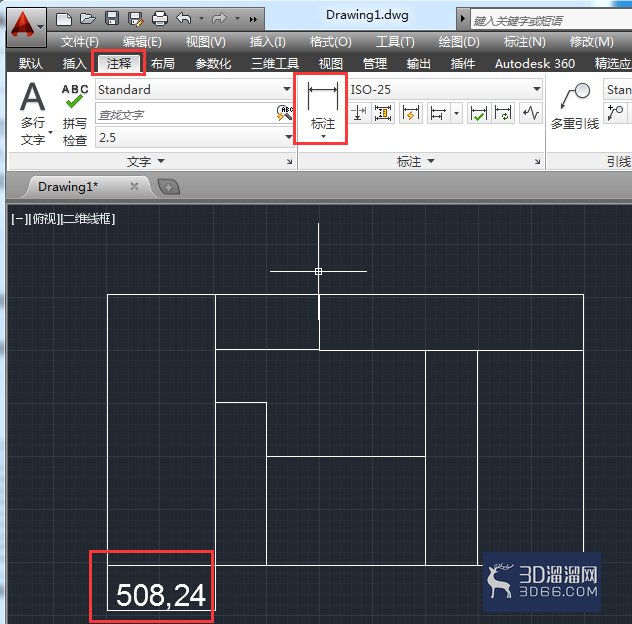Open the ISO-25 dimension style dropdown

pos(445,89)
